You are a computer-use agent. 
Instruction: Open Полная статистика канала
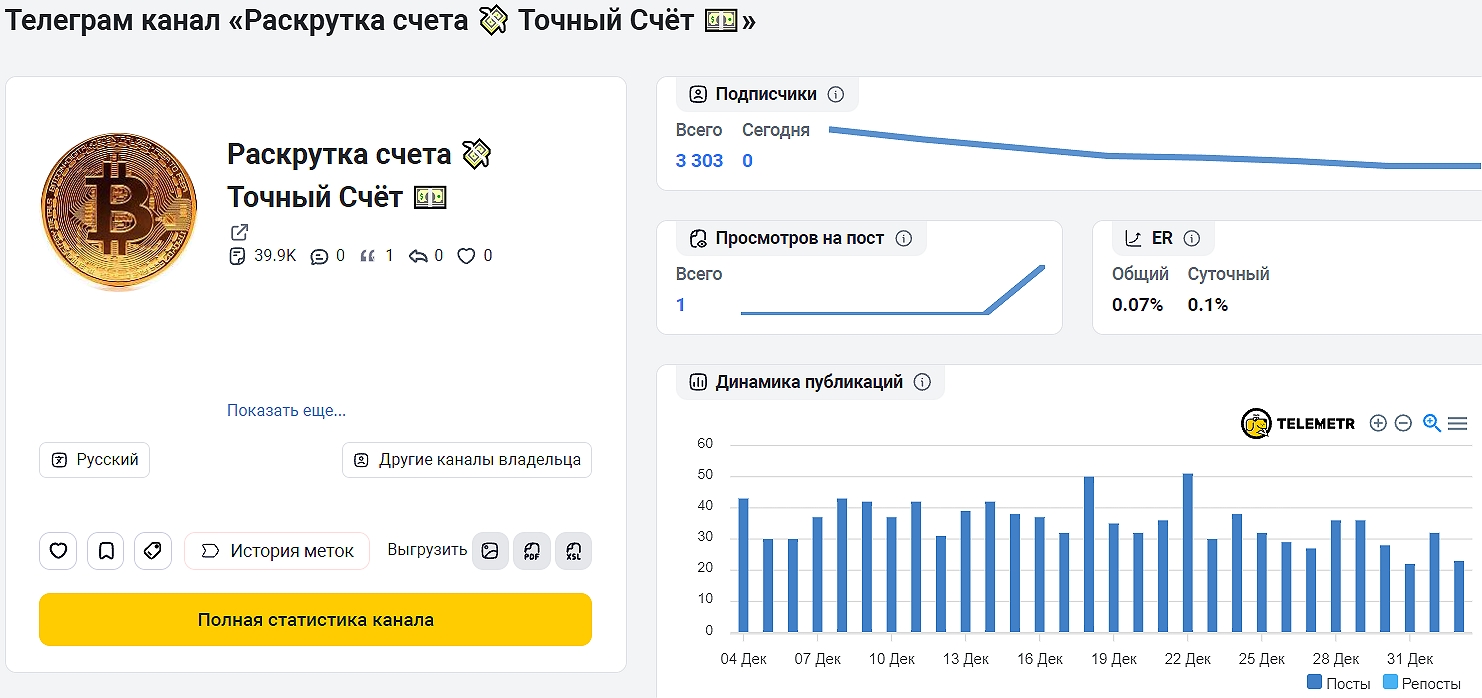315,620
